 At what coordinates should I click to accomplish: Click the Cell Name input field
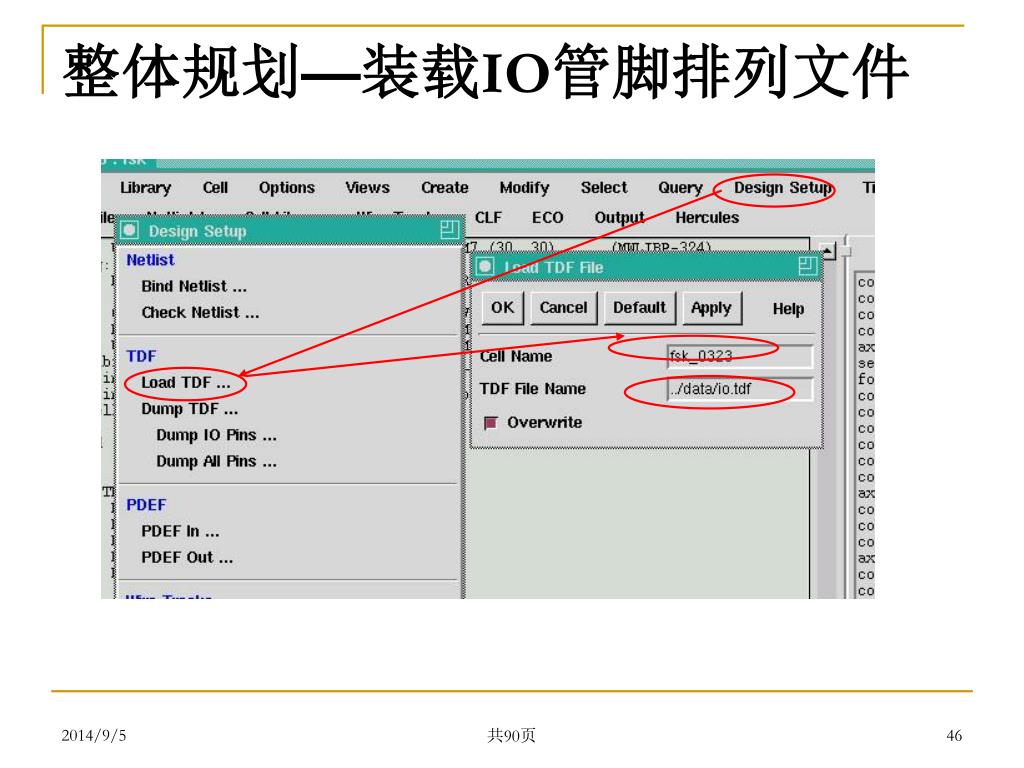(739, 356)
